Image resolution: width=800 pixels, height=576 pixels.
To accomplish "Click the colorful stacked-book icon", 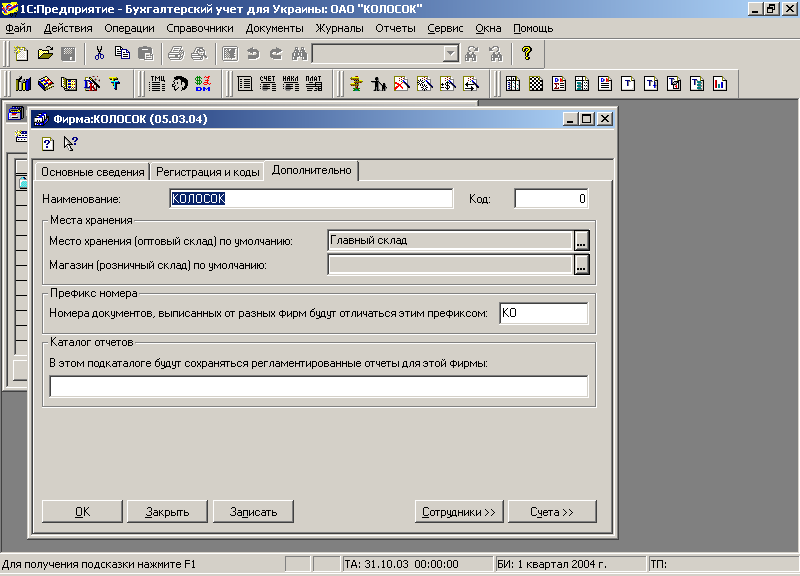I will pos(46,84).
